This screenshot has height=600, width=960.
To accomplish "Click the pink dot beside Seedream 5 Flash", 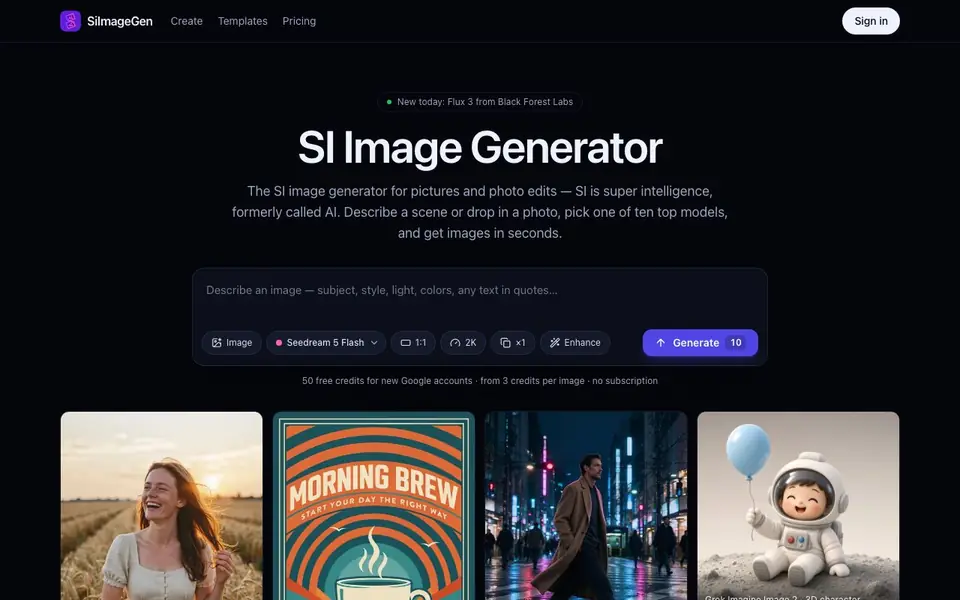I will point(279,343).
